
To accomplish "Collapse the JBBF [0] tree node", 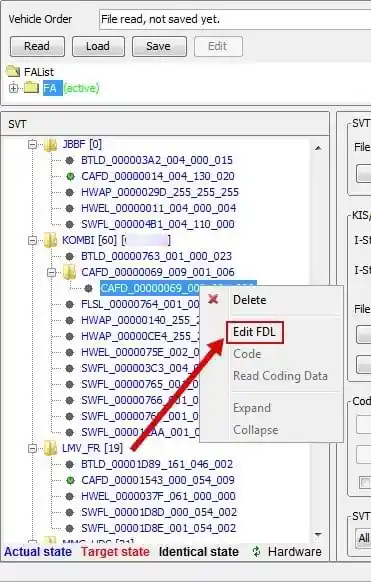I will pos(33,144).
